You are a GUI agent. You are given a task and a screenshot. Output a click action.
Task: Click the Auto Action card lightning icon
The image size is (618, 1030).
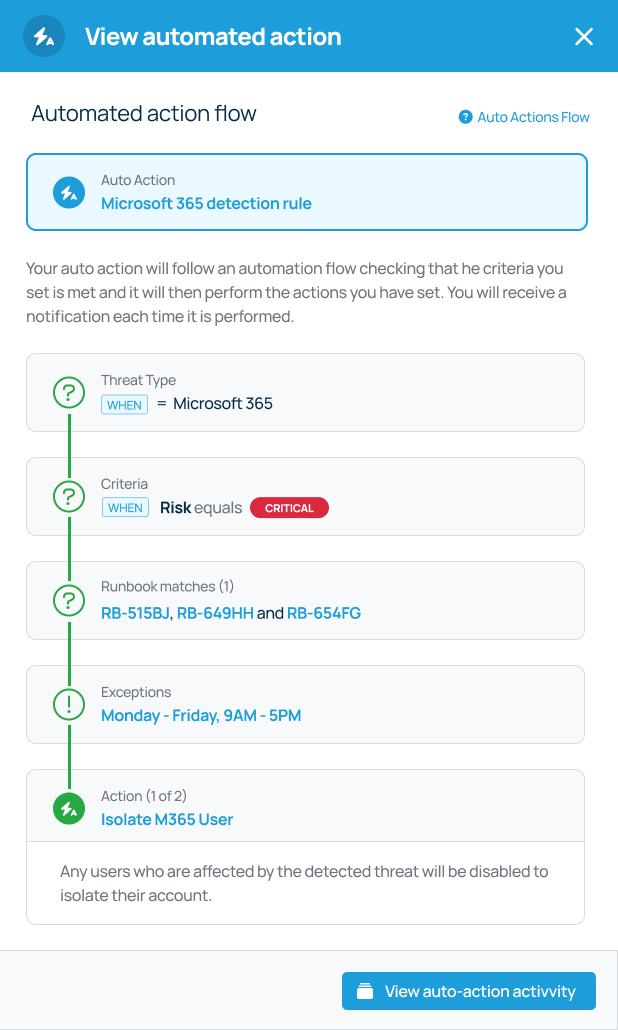click(x=68, y=192)
